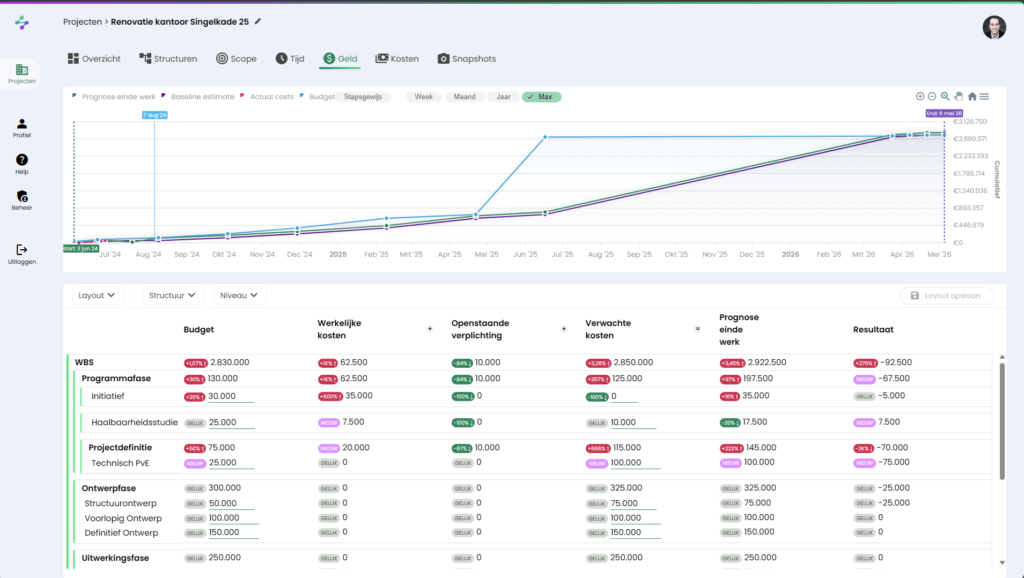
Task: Click the chart zoom-in plus icon
Action: pyautogui.click(x=920, y=96)
